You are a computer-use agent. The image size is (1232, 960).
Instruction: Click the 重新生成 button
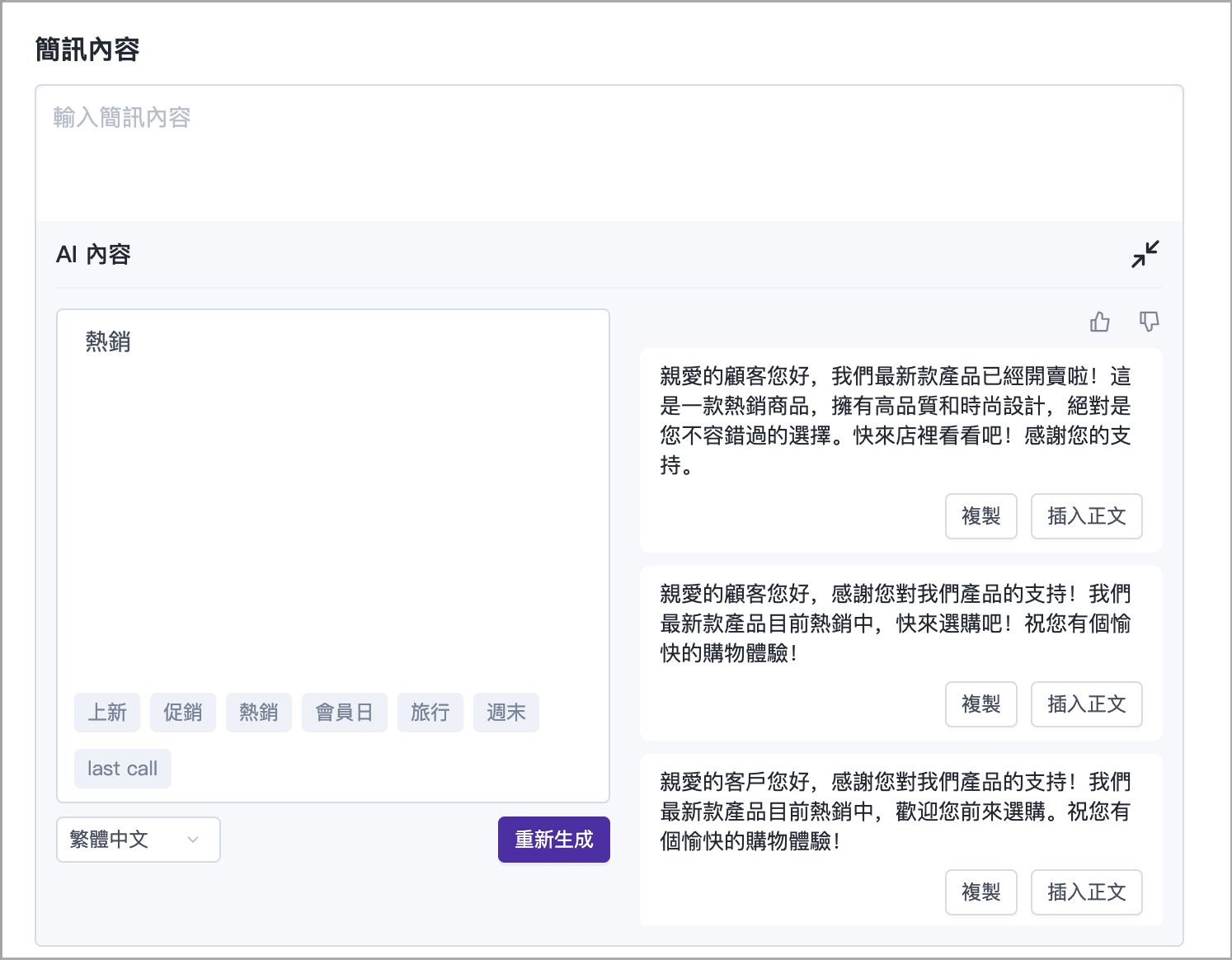(553, 840)
